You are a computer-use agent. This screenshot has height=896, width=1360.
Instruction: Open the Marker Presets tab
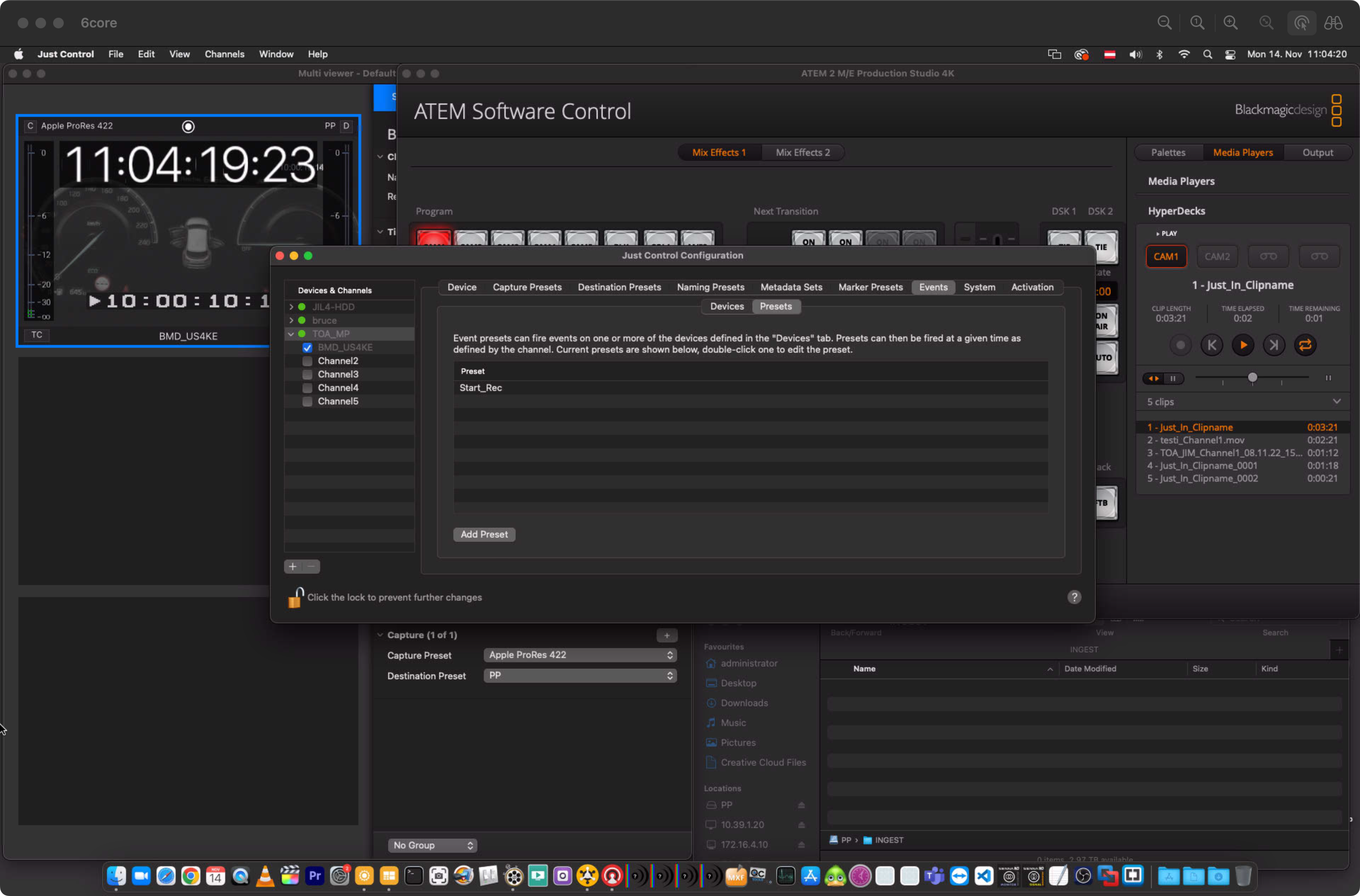[x=870, y=287]
